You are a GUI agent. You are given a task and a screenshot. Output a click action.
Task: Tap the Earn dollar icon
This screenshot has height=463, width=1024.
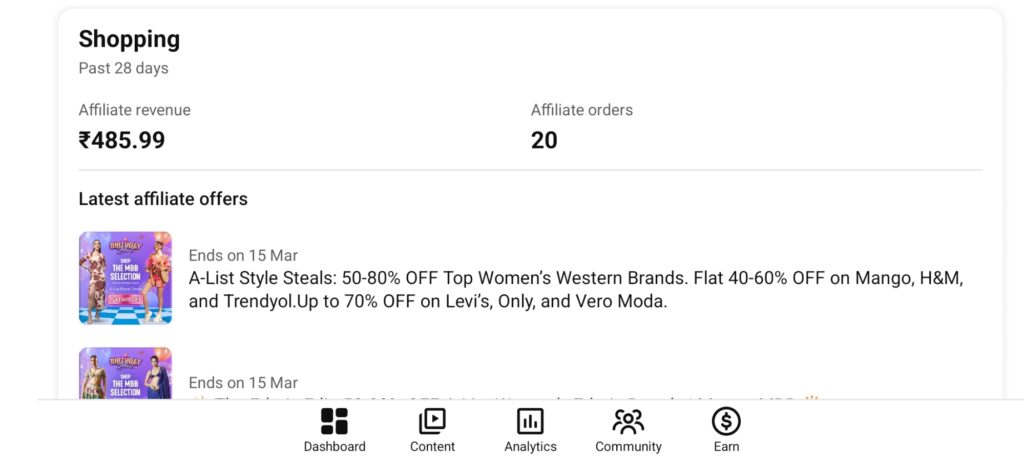[726, 421]
